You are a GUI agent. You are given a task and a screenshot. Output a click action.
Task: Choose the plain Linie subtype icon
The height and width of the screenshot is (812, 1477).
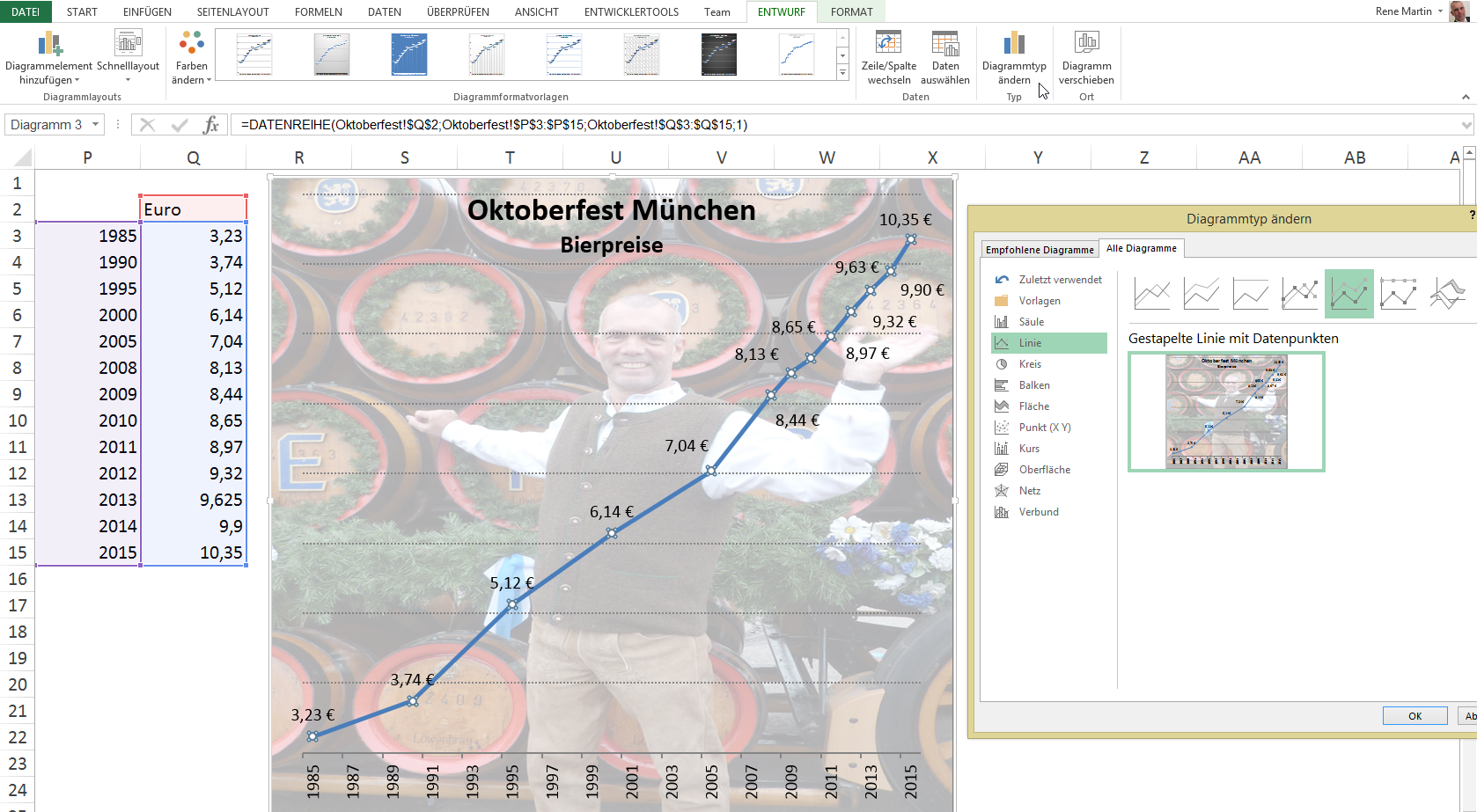click(1152, 293)
